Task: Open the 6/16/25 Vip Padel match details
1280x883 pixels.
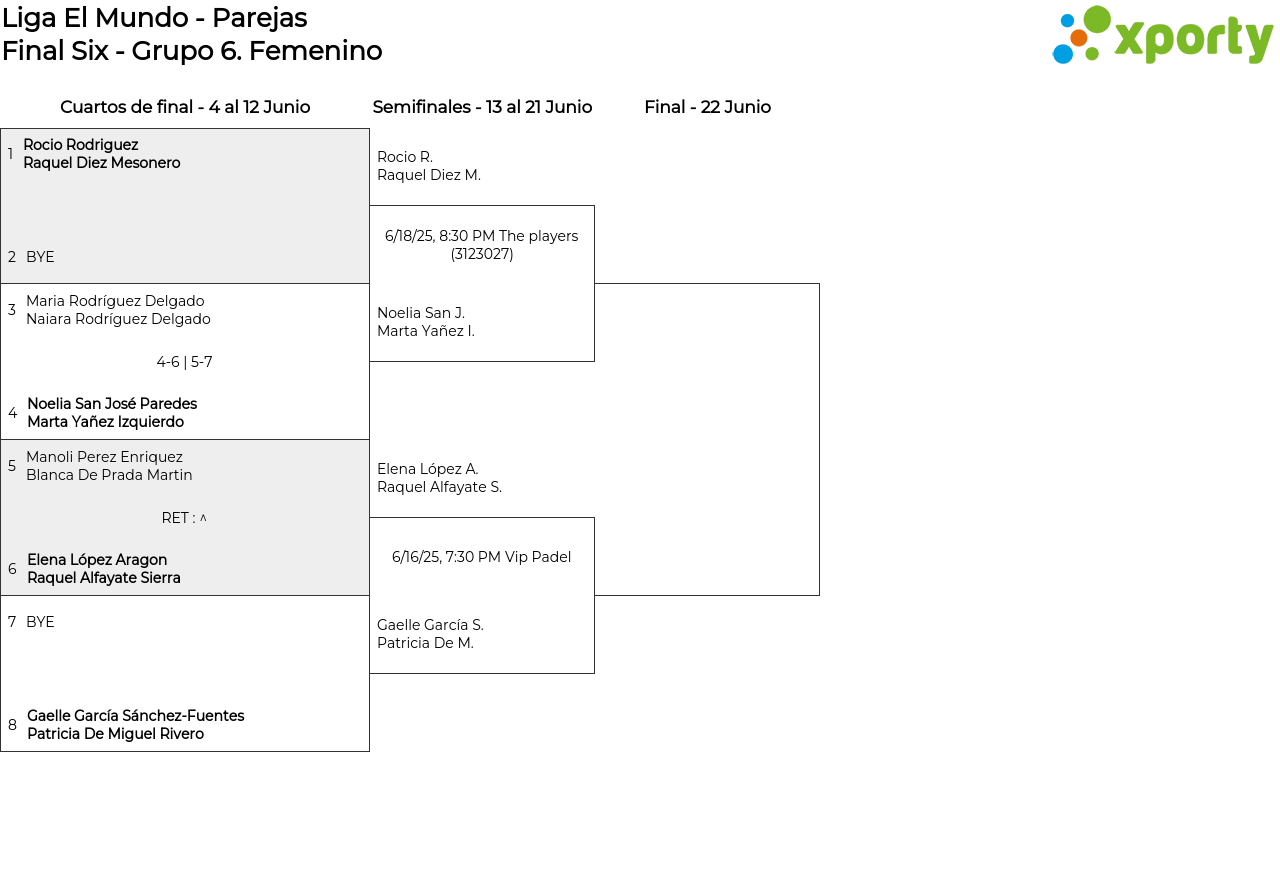Action: [x=482, y=557]
